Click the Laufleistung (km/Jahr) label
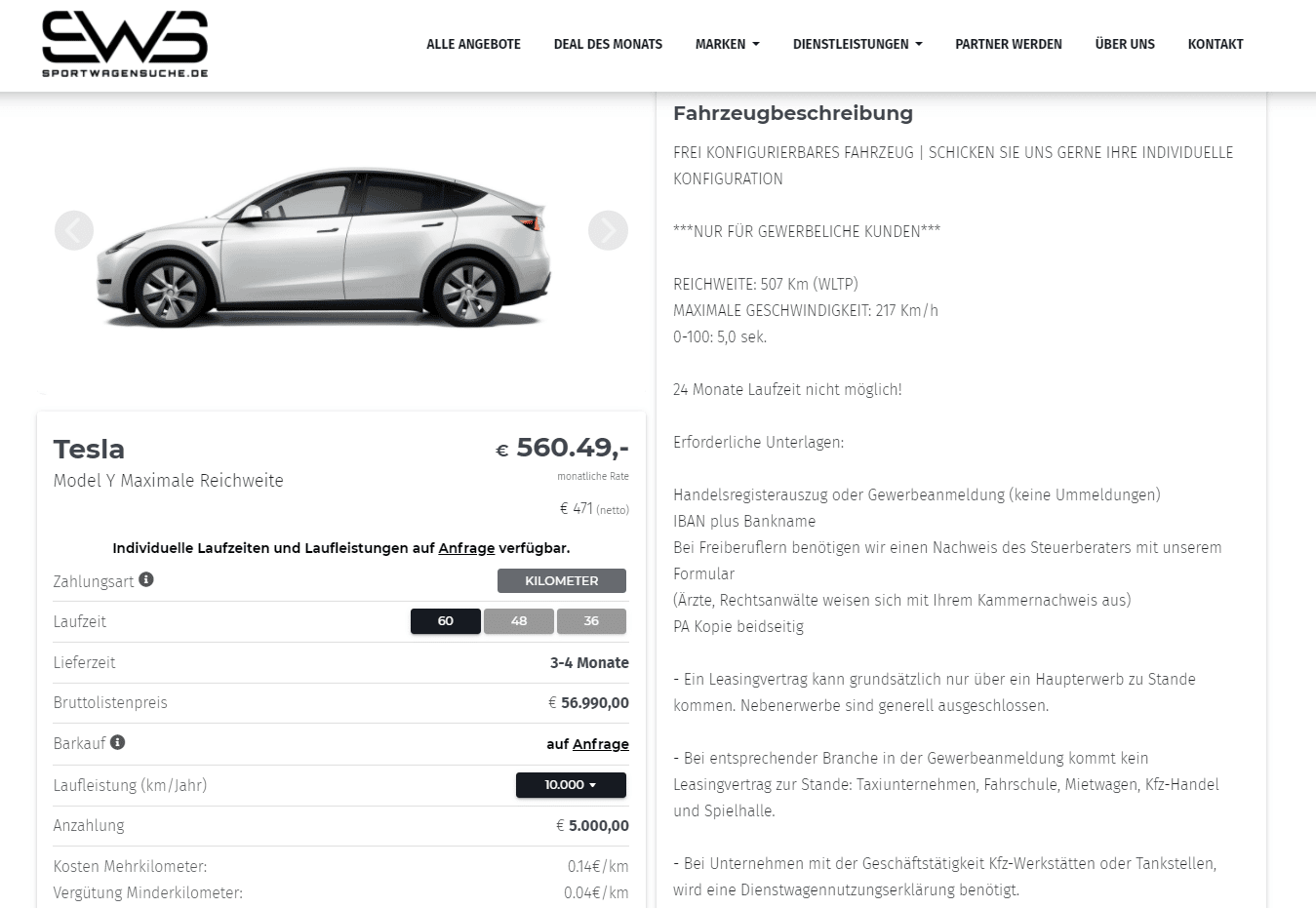Viewport: 1316px width, 908px height. click(x=130, y=785)
